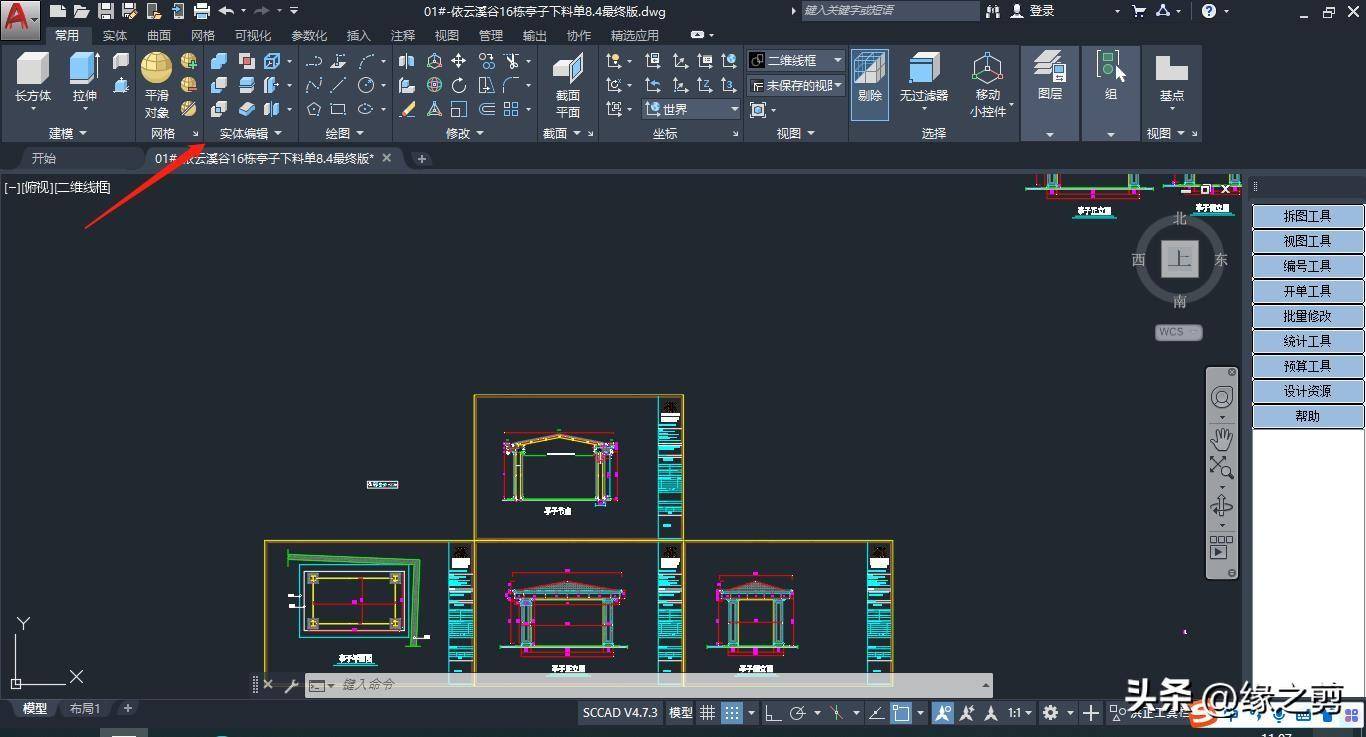
Task: Activate the Move tool in Modify panel
Action: [458, 61]
